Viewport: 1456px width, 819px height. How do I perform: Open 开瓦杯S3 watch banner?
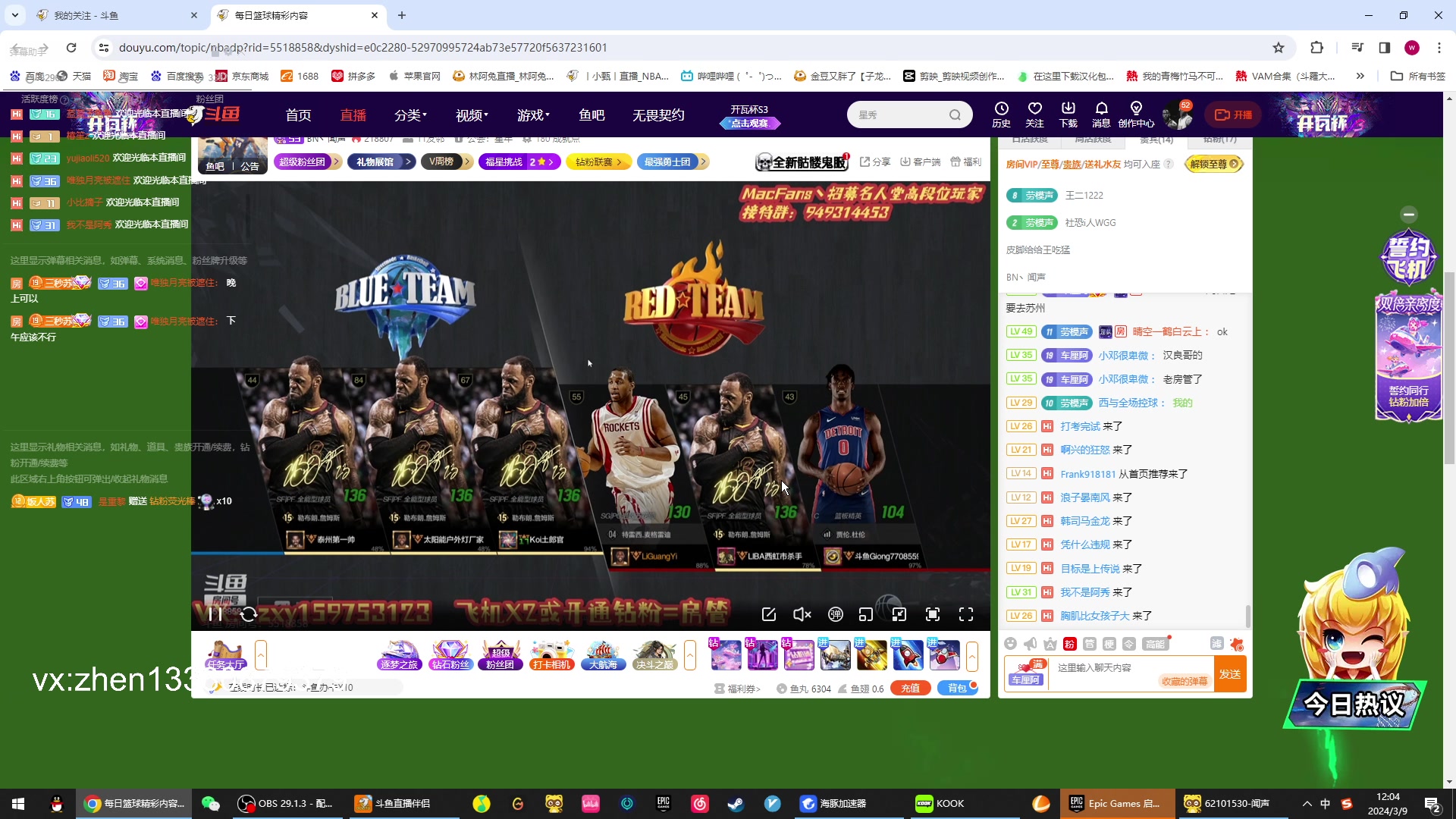(749, 116)
